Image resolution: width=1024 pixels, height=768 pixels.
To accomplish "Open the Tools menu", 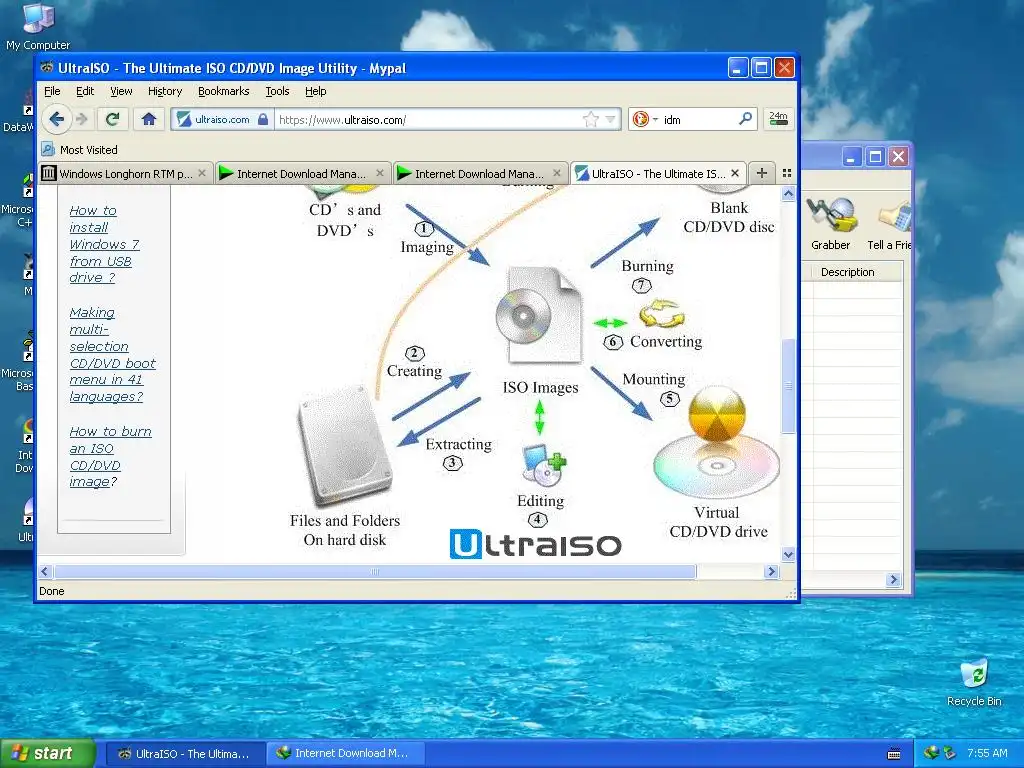I will [x=277, y=91].
